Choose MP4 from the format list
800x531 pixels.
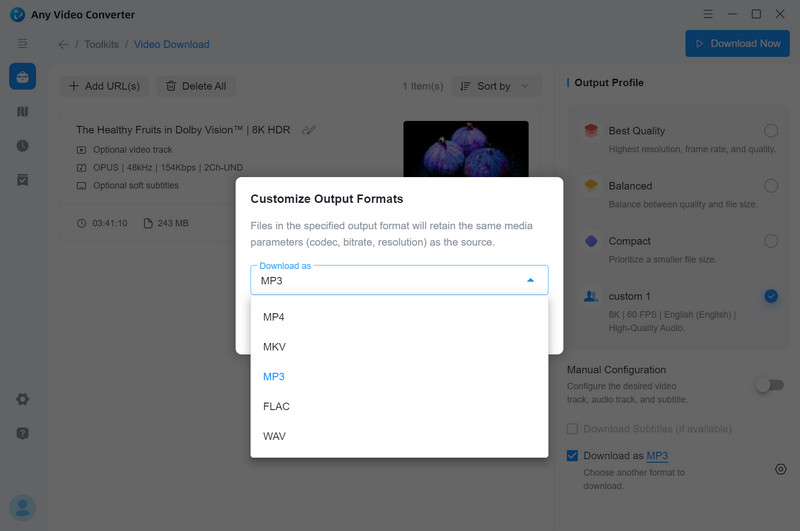pyautogui.click(x=399, y=317)
